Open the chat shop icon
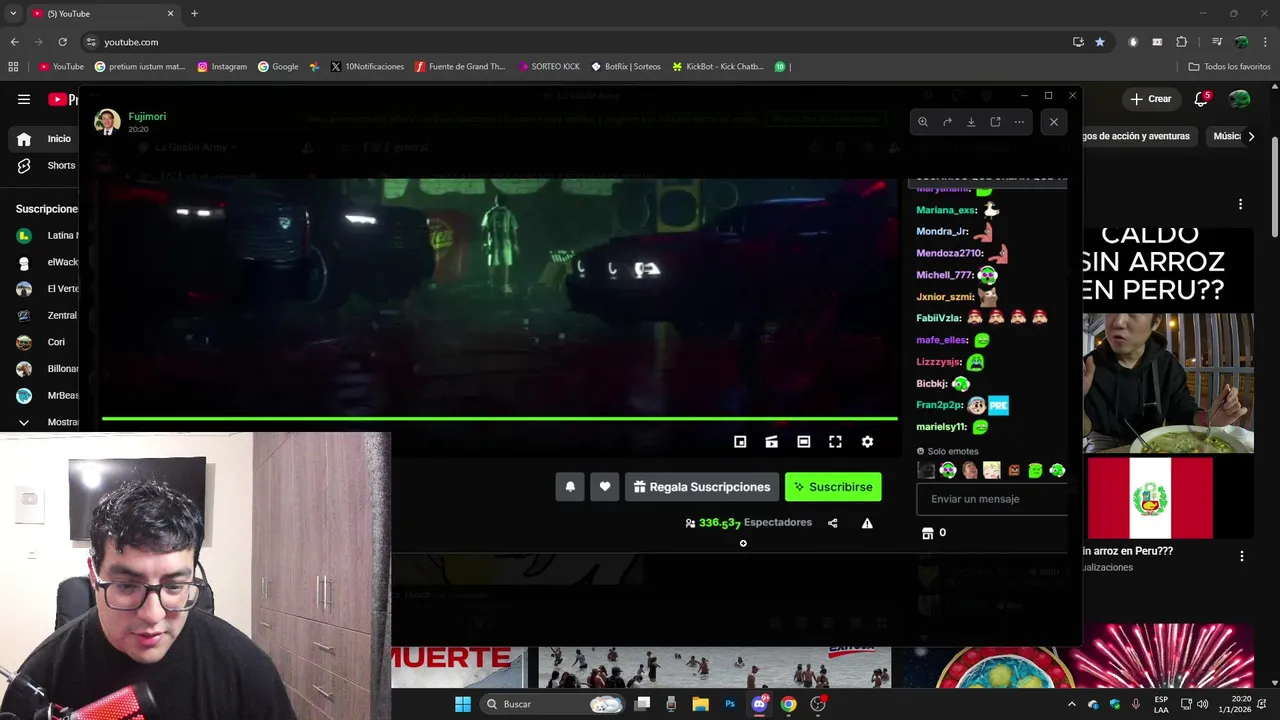Viewport: 1280px width, 720px height. pos(927,533)
